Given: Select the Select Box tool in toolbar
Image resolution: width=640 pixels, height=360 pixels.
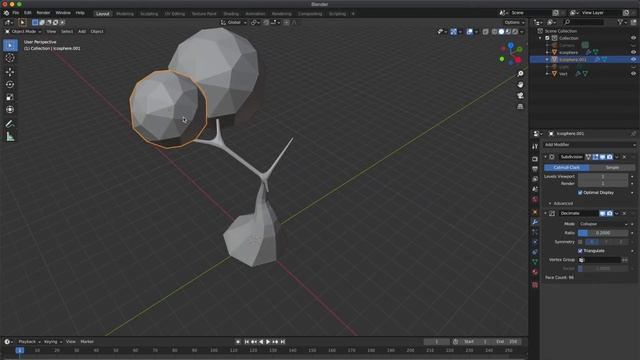Looking at the screenshot, I should (x=10, y=45).
